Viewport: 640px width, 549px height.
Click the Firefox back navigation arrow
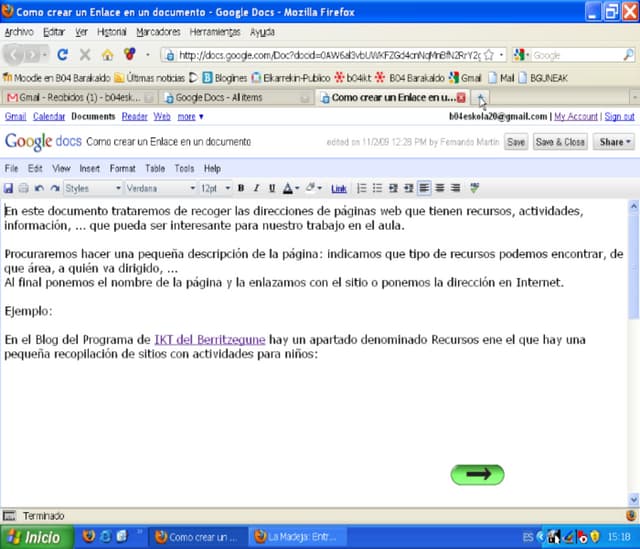coord(14,55)
